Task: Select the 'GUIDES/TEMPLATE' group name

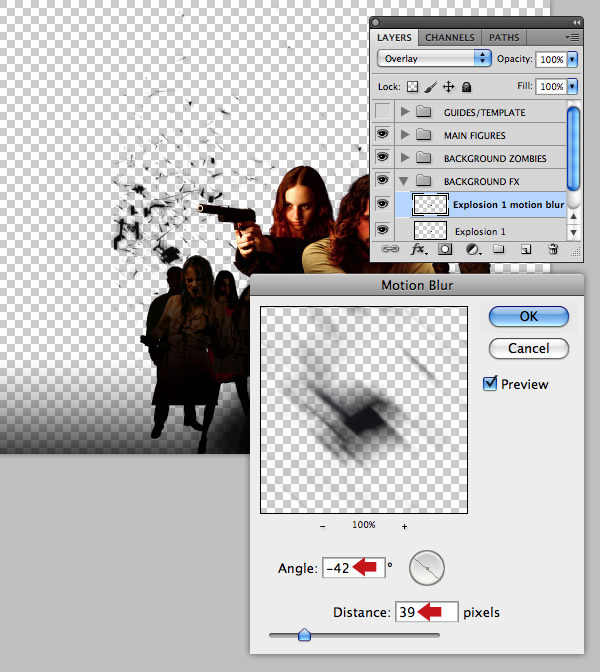Action: 485,112
